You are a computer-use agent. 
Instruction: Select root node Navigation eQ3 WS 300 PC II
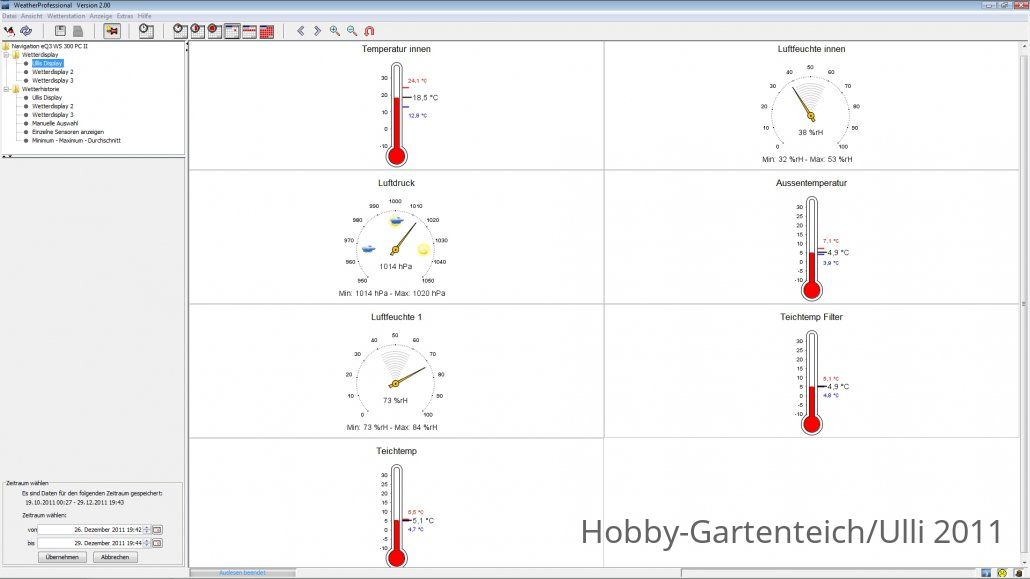(x=49, y=46)
